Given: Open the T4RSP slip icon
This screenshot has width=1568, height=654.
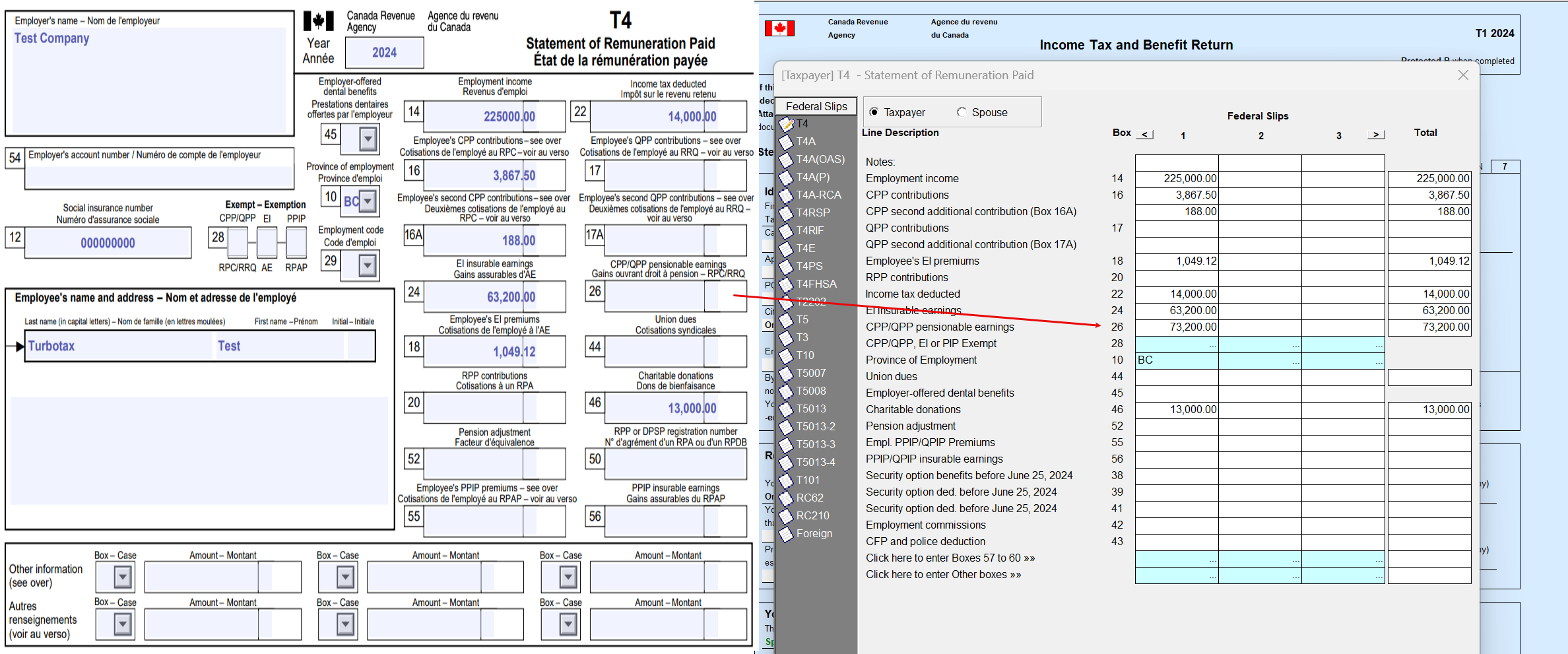Looking at the screenshot, I should [786, 213].
